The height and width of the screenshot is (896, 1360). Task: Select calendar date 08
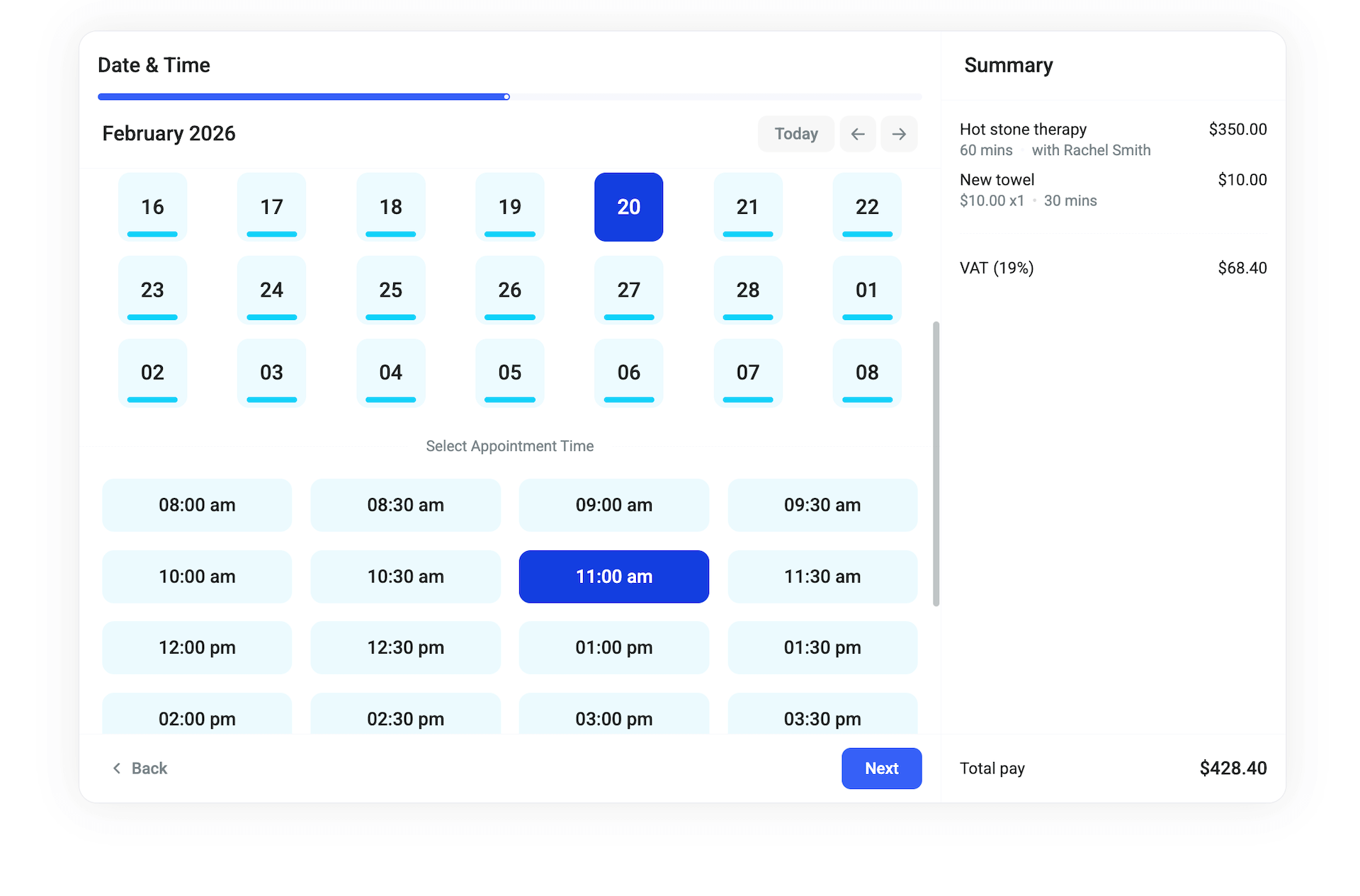(866, 373)
